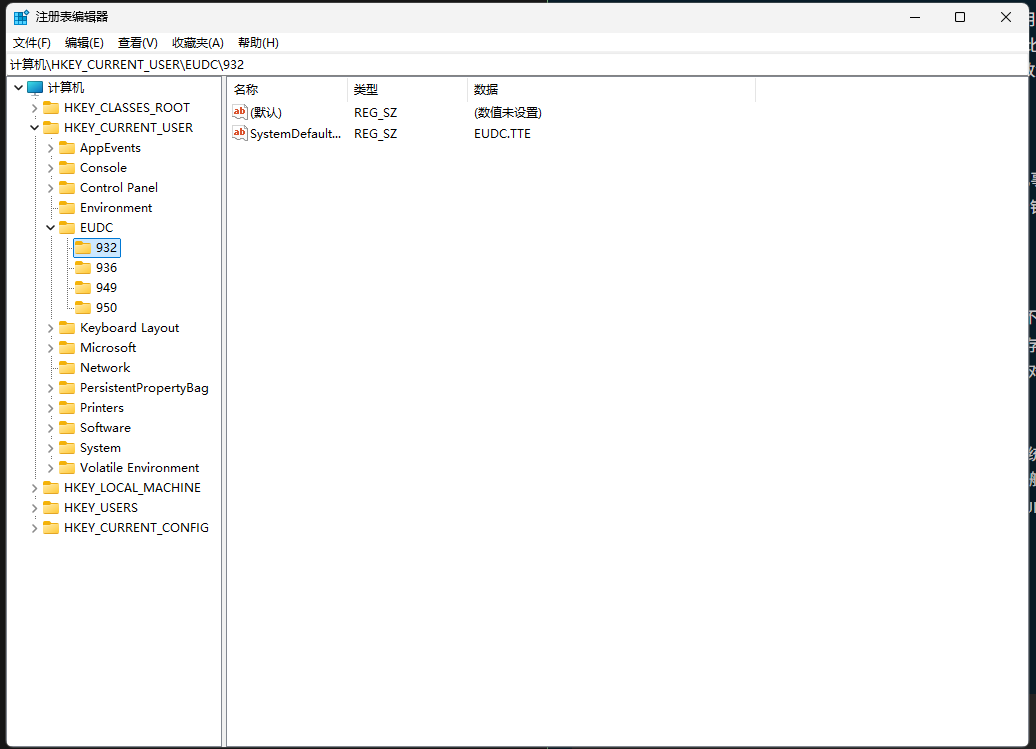Image resolution: width=1036 pixels, height=749 pixels.
Task: Click the HKEY_CURRENT_USER folder icon
Action: pyautogui.click(x=51, y=127)
